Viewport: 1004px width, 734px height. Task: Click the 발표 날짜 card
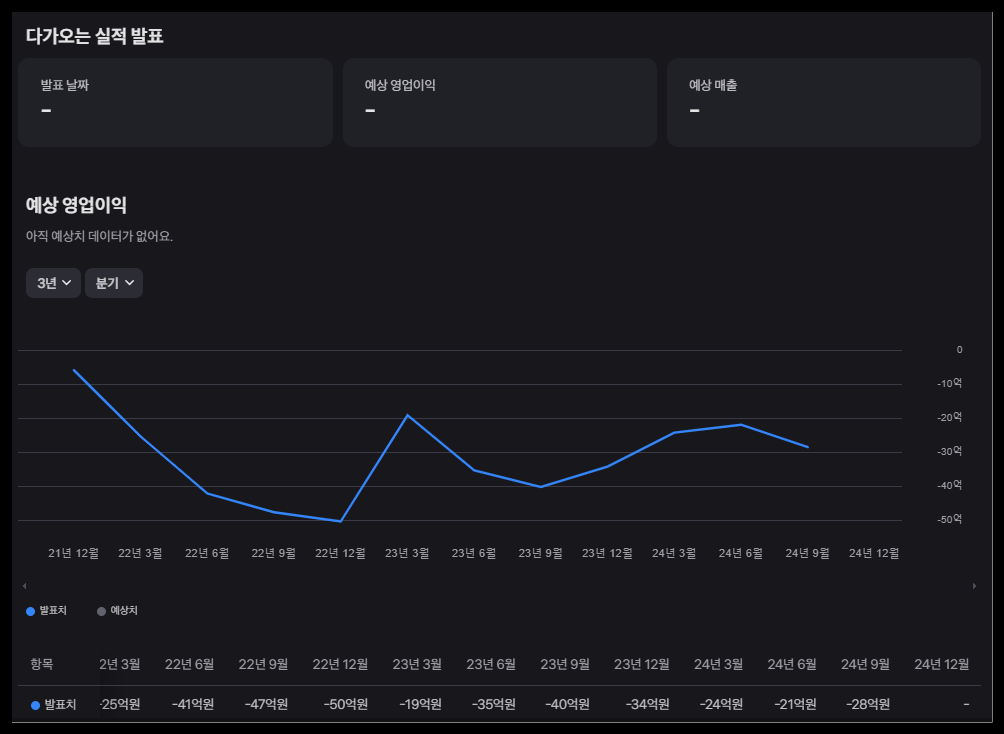[x=175, y=102]
